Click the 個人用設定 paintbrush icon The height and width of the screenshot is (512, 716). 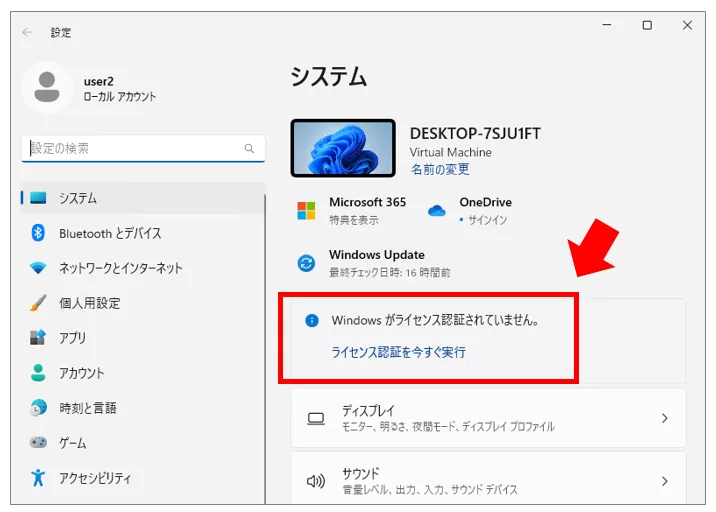(38, 303)
